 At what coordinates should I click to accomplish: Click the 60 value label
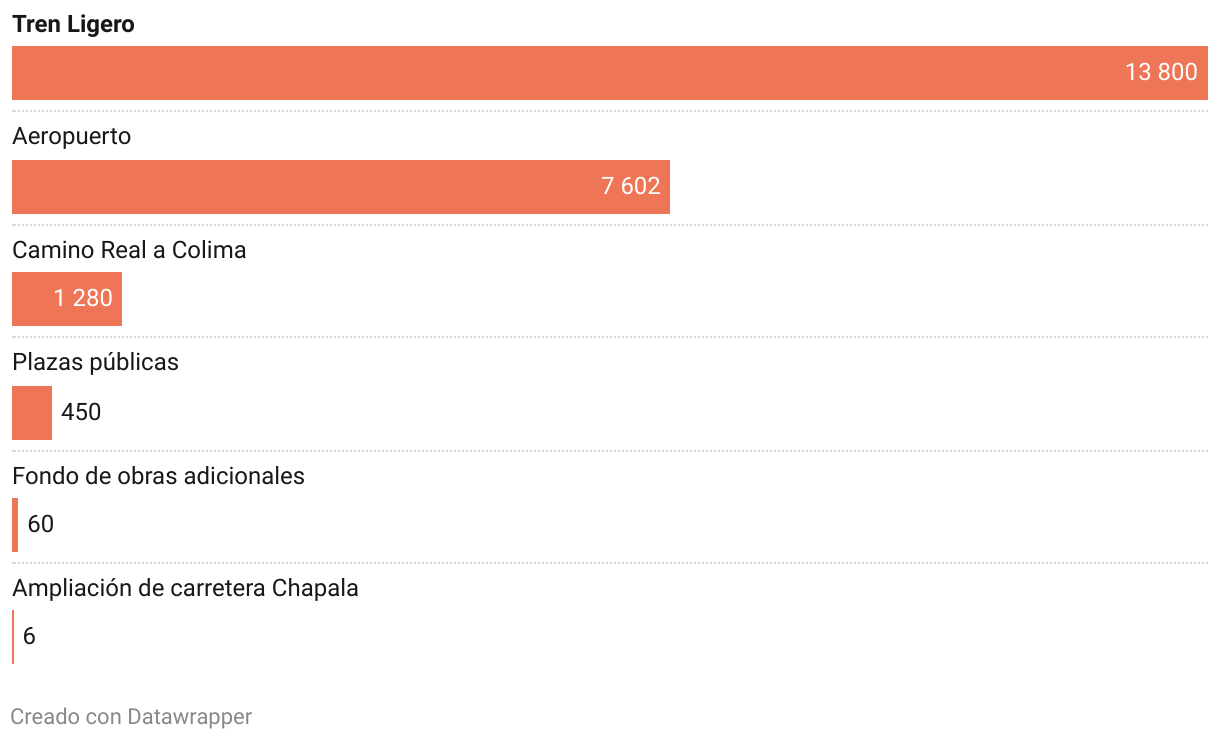(x=41, y=524)
